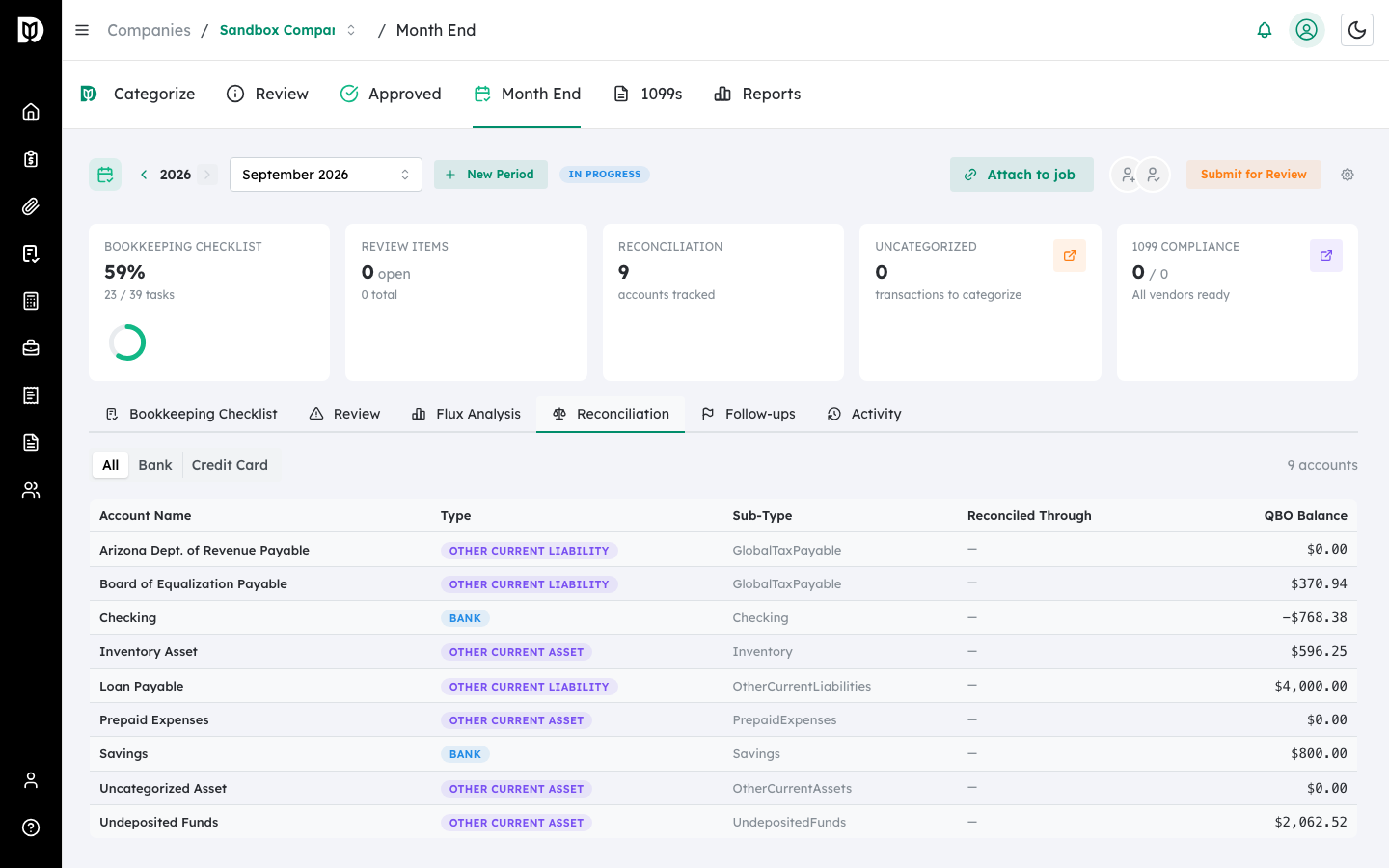This screenshot has height=868, width=1389.
Task: Filter accounts by Credit Card
Action: 230,465
